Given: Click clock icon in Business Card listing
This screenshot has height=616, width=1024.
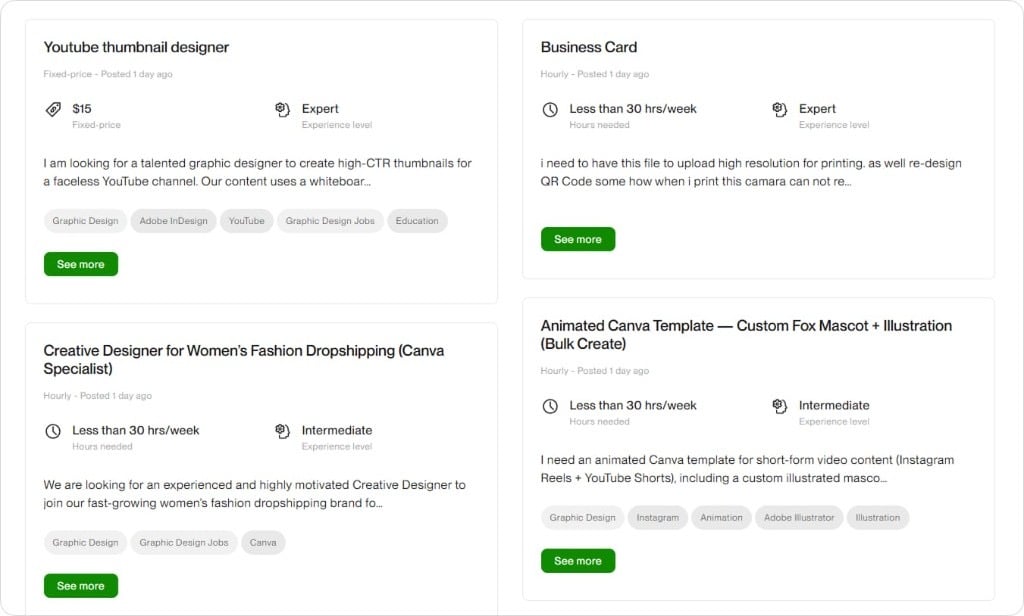Looking at the screenshot, I should [x=550, y=109].
